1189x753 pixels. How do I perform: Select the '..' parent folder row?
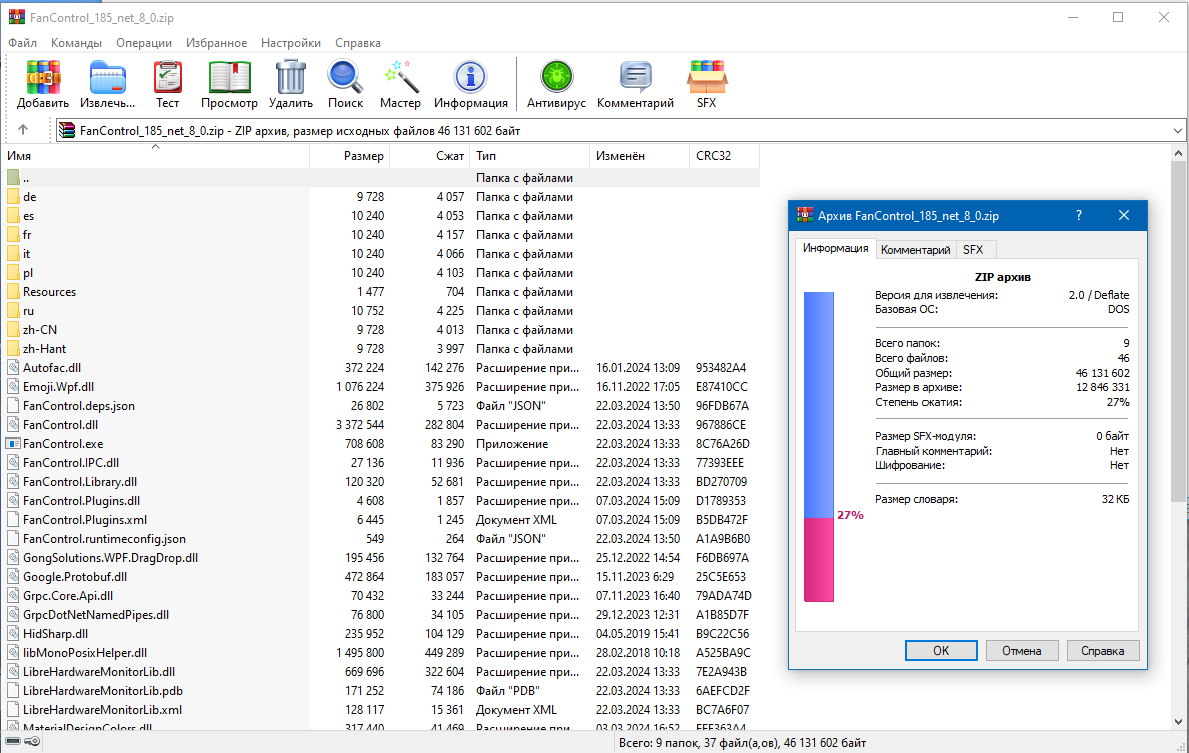pyautogui.click(x=381, y=178)
